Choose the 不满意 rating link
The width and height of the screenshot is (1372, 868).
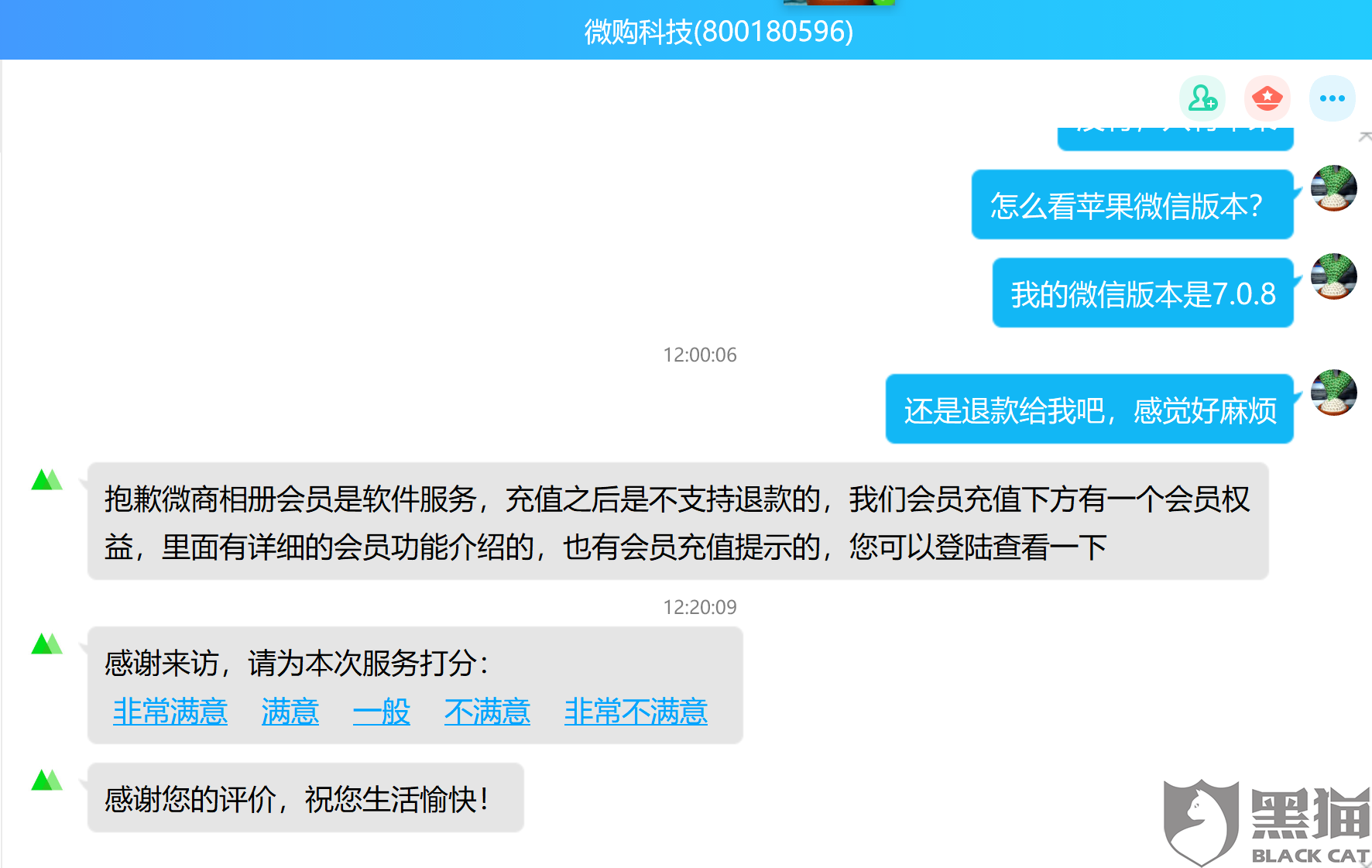[x=487, y=711]
